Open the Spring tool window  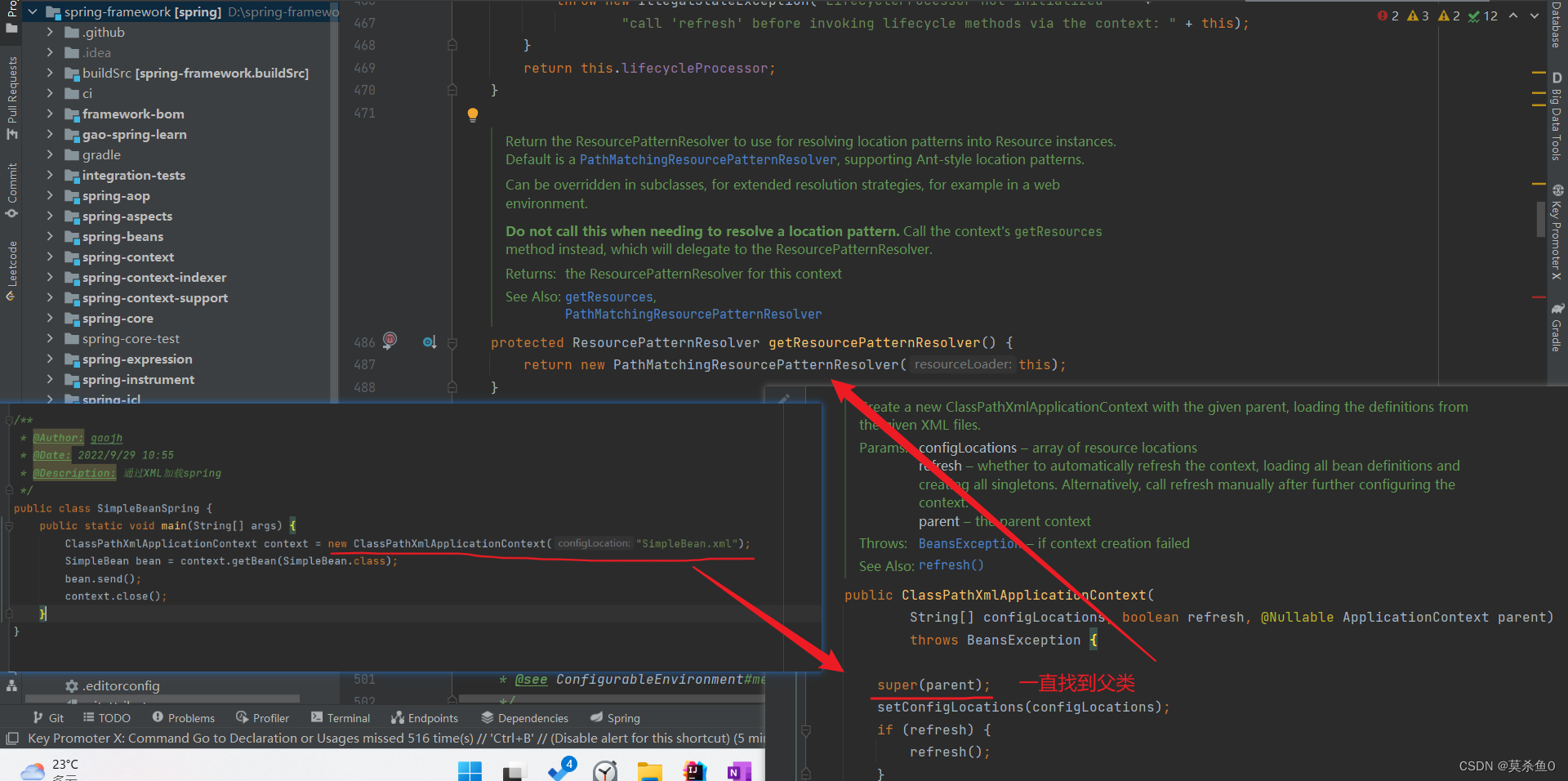point(615,718)
